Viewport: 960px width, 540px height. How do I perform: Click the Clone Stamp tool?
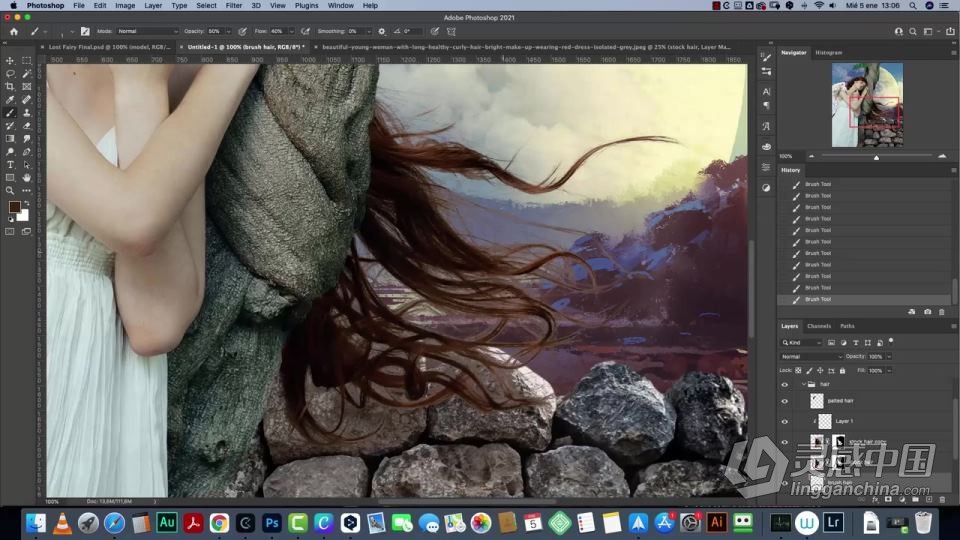click(26, 113)
